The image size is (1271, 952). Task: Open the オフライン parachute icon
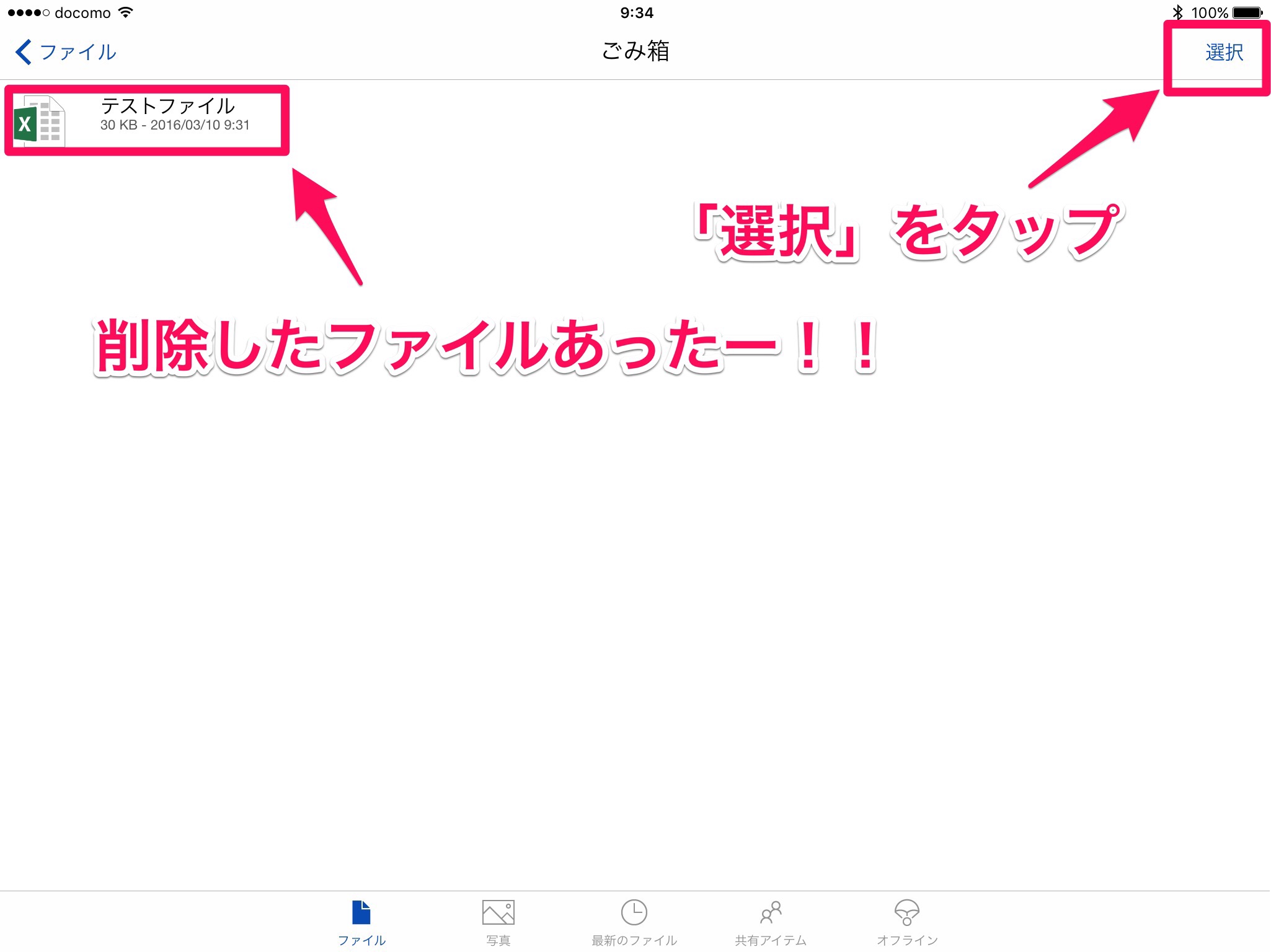click(x=906, y=912)
